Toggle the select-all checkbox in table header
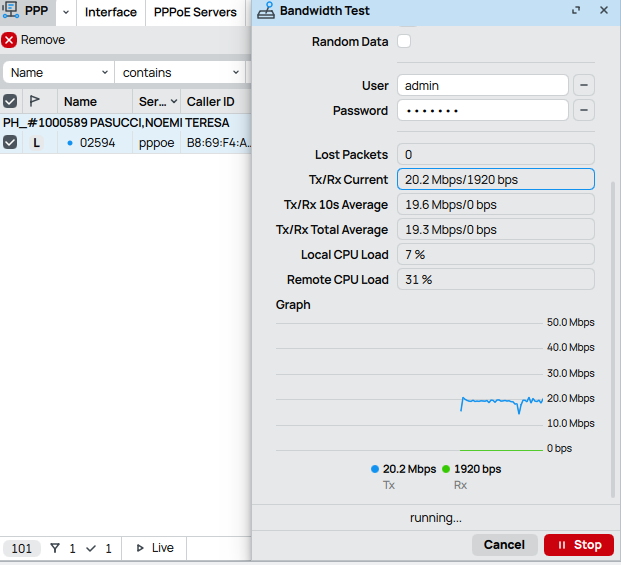The width and height of the screenshot is (621, 565). (x=10, y=101)
